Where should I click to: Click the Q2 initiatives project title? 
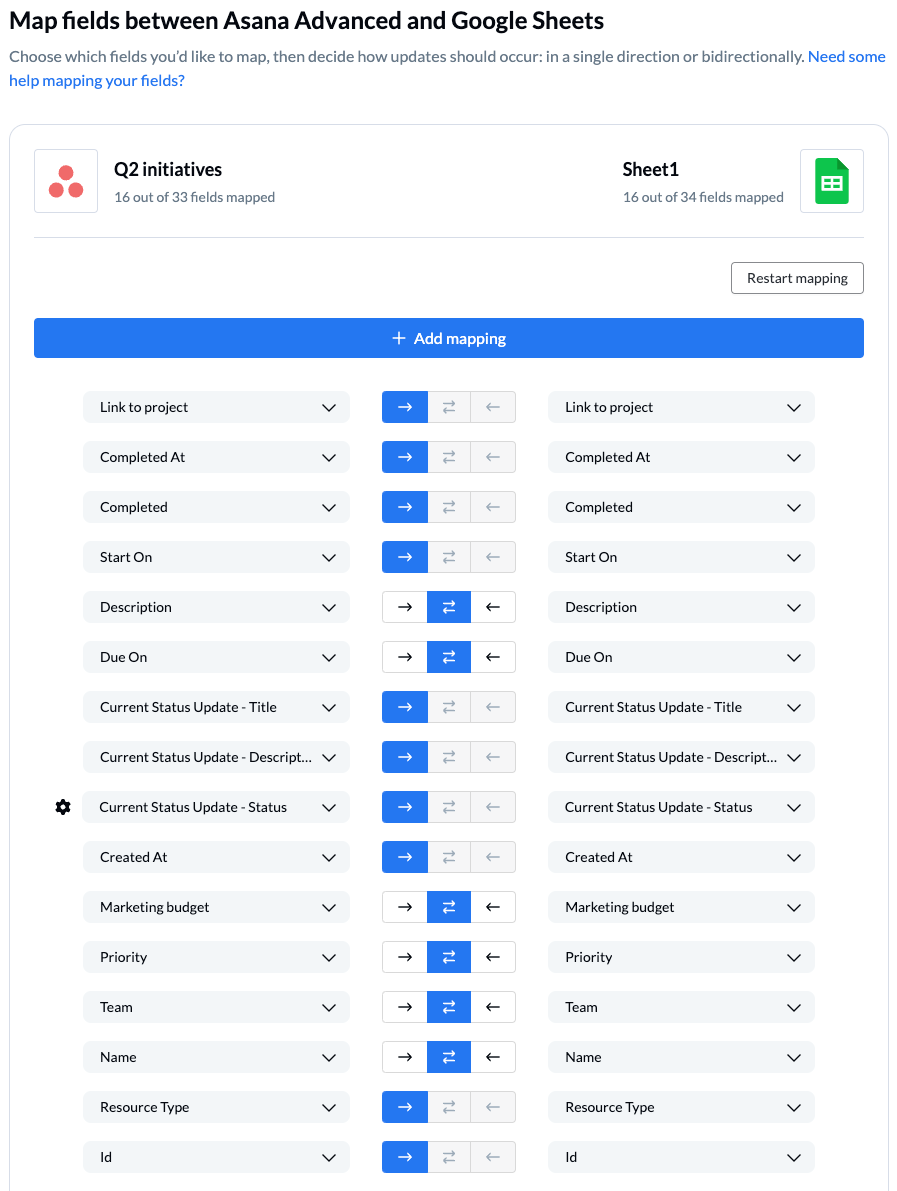tap(168, 169)
